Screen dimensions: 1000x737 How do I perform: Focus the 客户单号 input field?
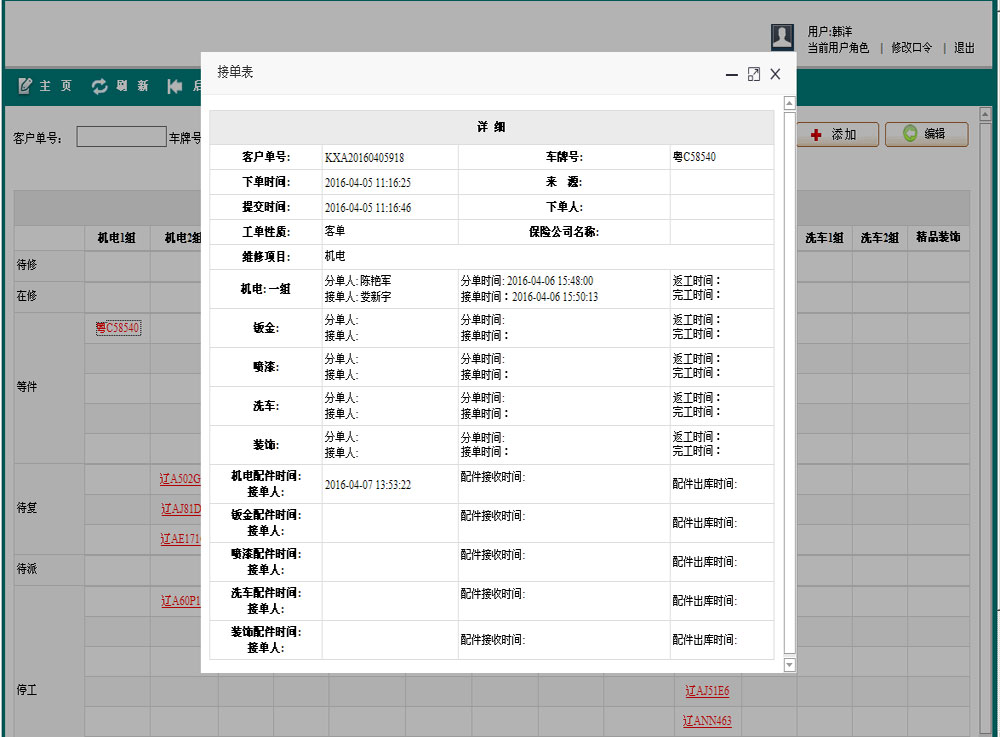click(121, 137)
